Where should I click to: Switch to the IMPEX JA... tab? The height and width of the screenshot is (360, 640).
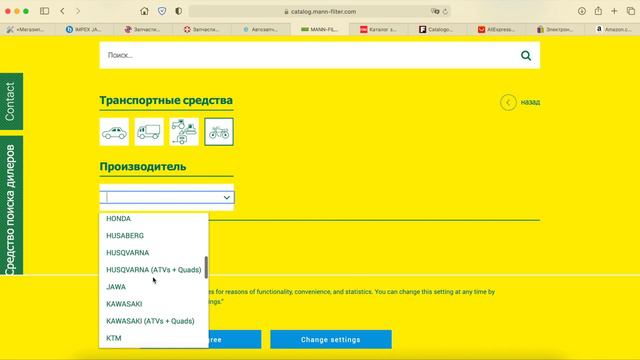84,29
